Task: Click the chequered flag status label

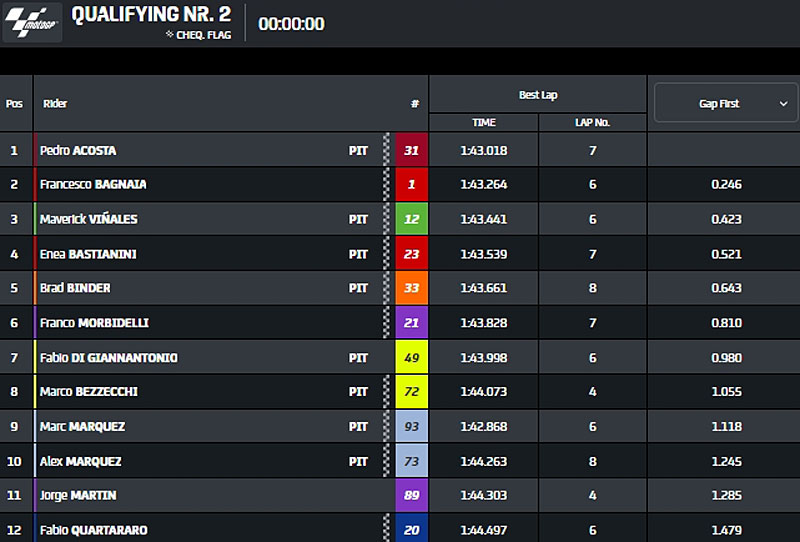Action: (199, 35)
